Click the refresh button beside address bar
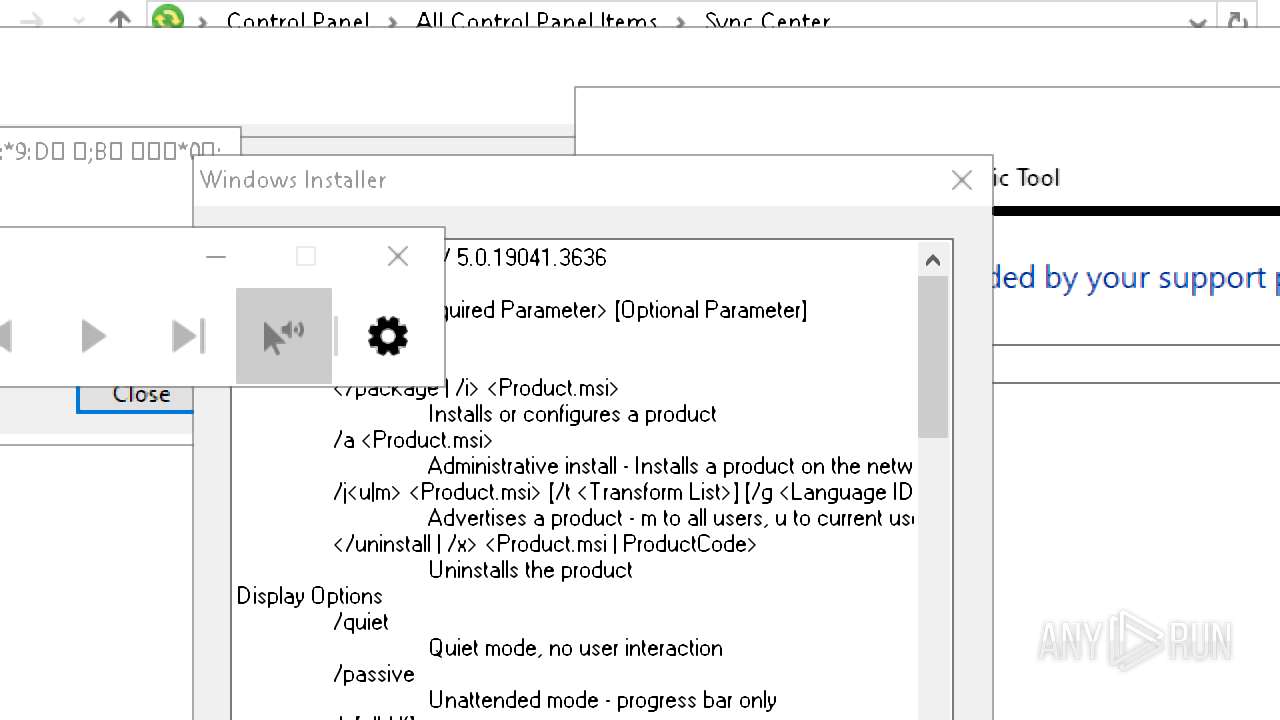This screenshot has width=1280, height=720. click(1237, 20)
